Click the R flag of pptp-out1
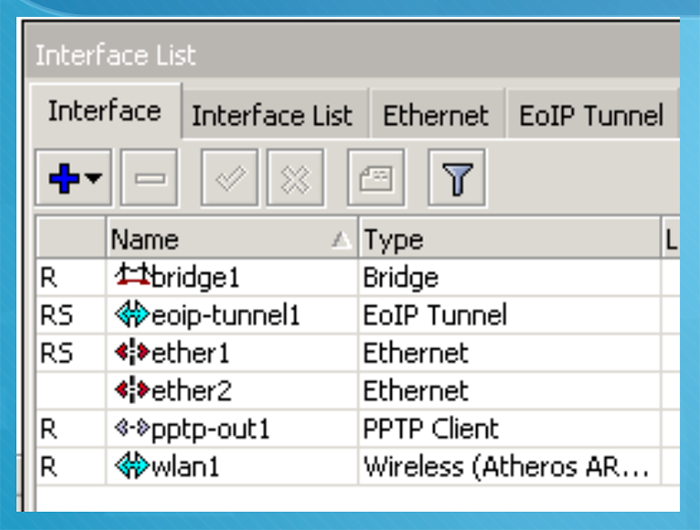 coord(49,429)
